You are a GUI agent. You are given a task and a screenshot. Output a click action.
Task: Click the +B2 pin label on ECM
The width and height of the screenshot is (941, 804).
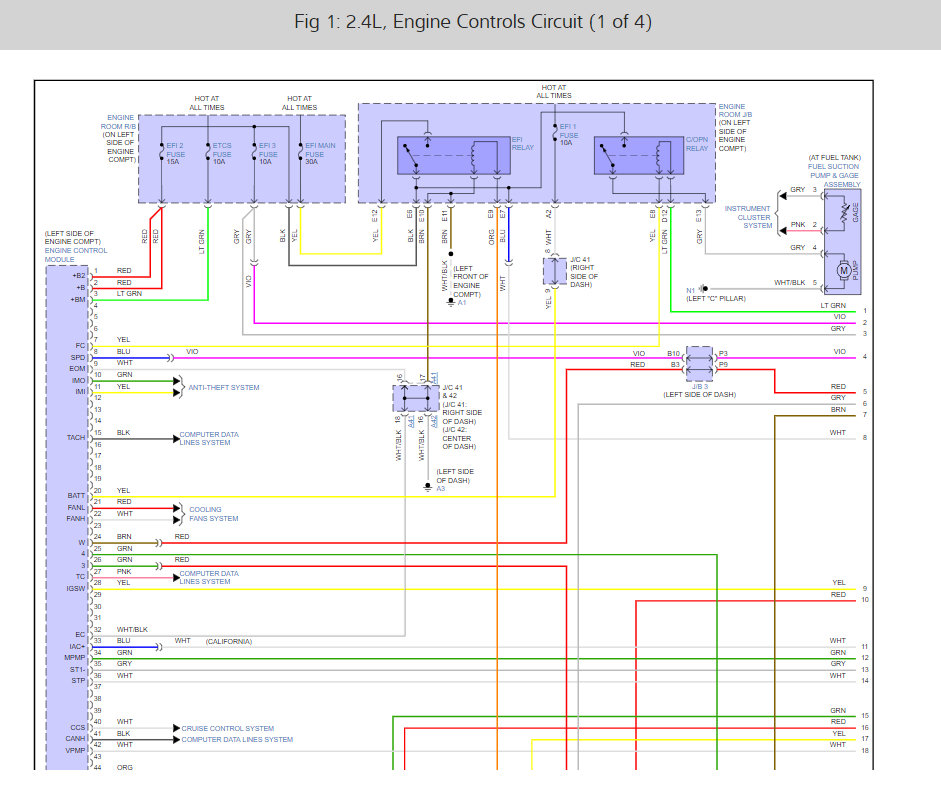(x=79, y=276)
